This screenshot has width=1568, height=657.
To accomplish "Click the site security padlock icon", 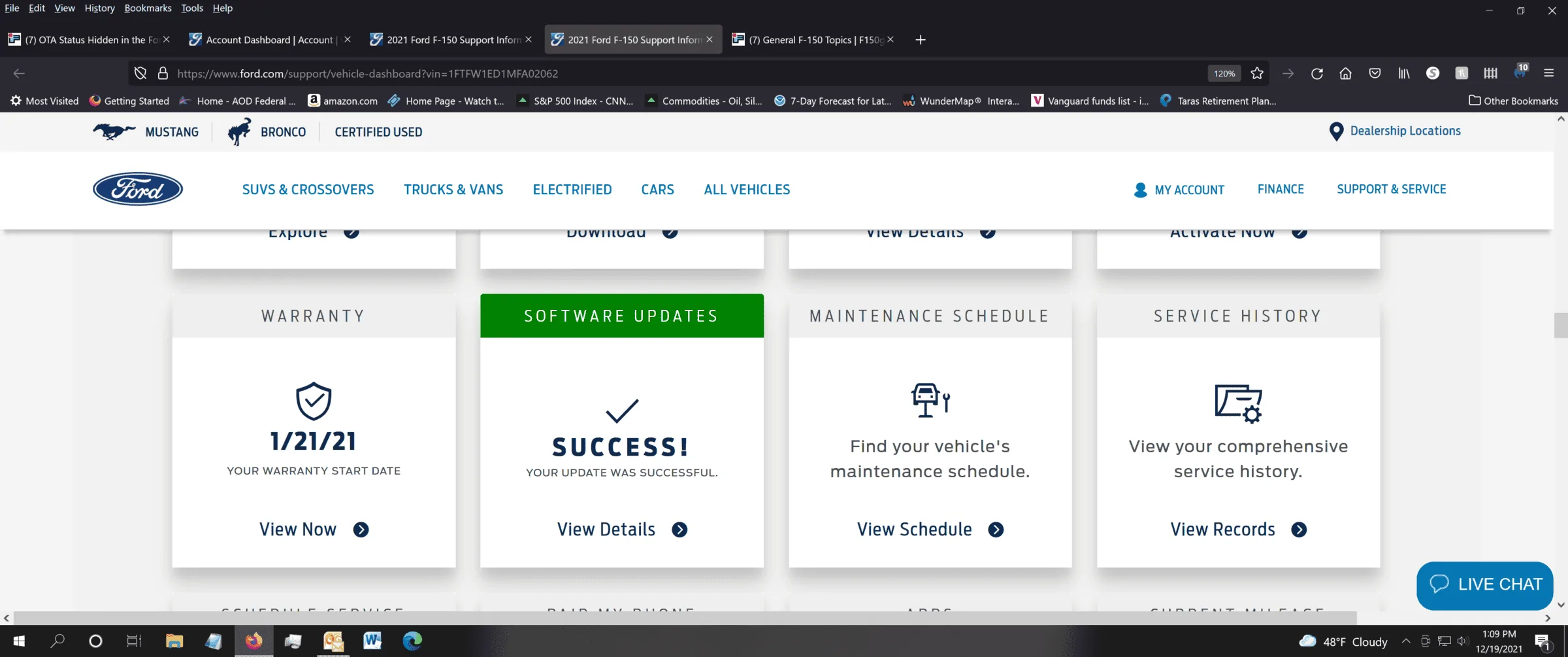I will [x=163, y=73].
